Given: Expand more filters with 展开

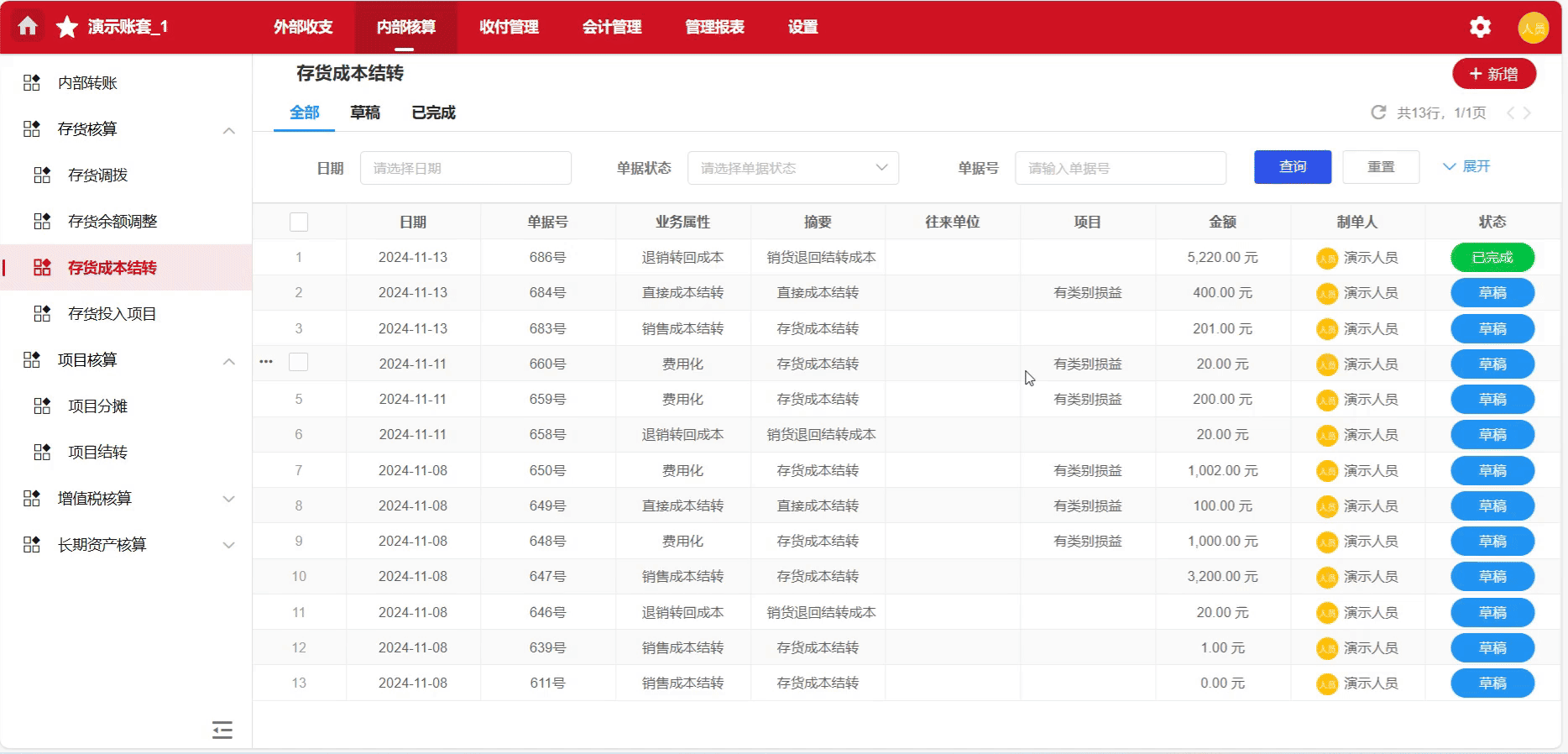Looking at the screenshot, I should [1466, 166].
